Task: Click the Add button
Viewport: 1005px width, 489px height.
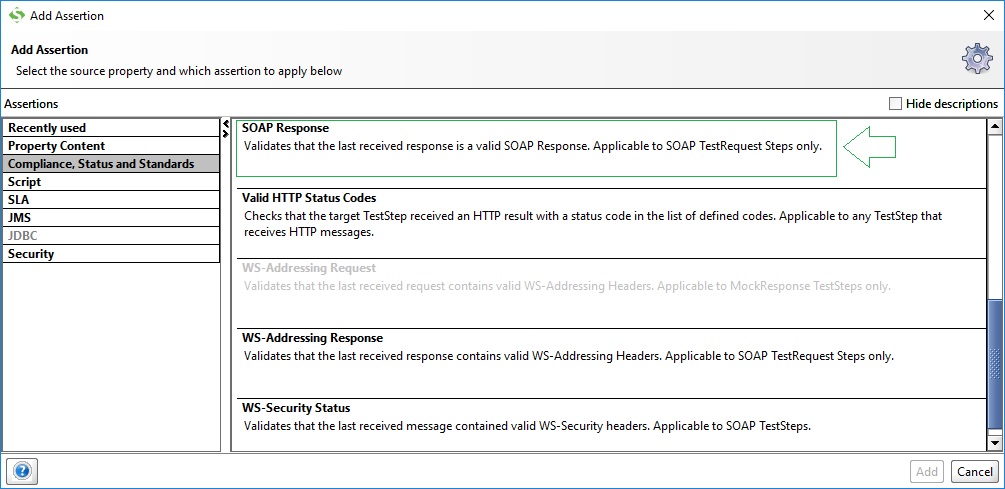Action: (927, 472)
